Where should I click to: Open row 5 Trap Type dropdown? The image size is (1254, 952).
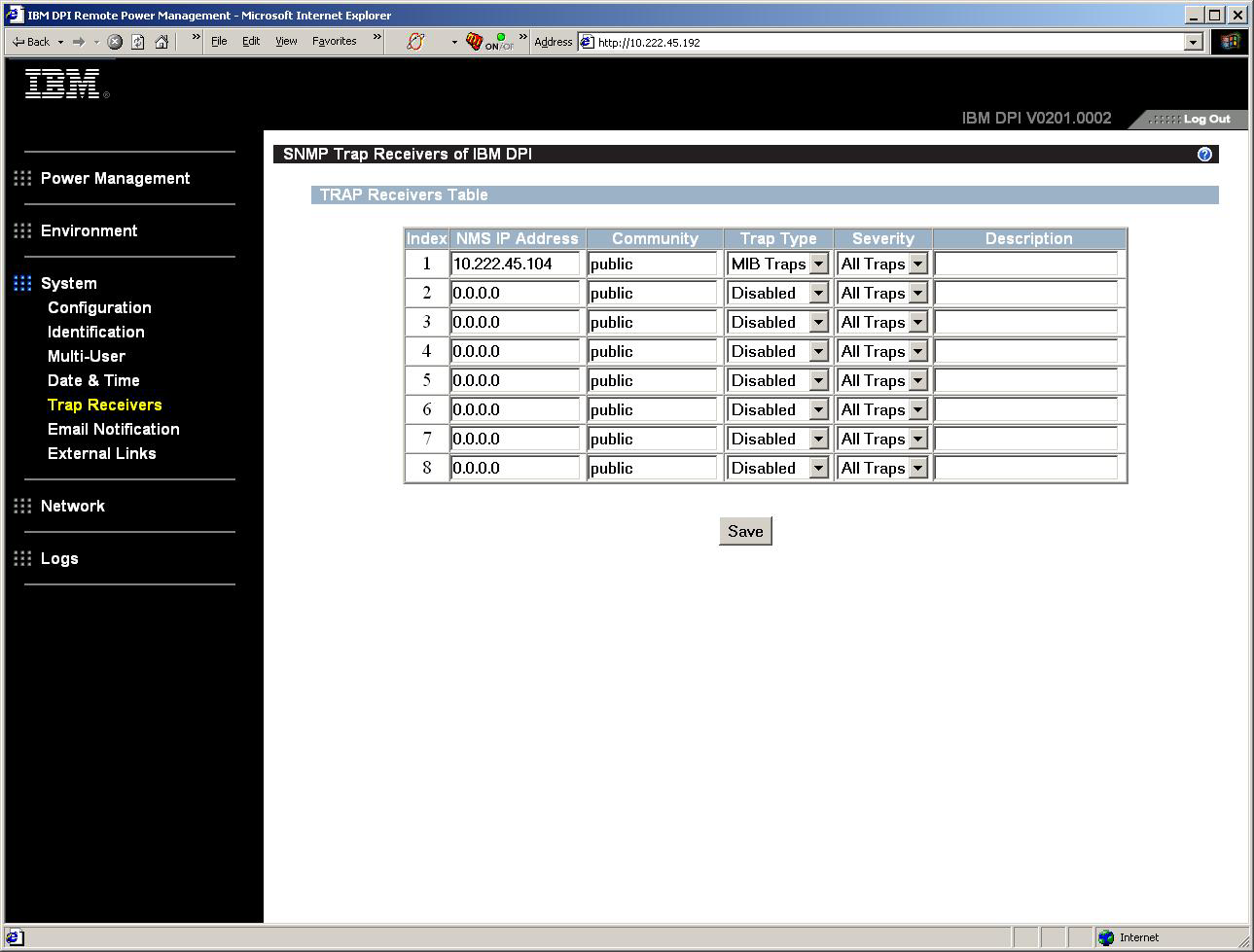click(x=778, y=380)
